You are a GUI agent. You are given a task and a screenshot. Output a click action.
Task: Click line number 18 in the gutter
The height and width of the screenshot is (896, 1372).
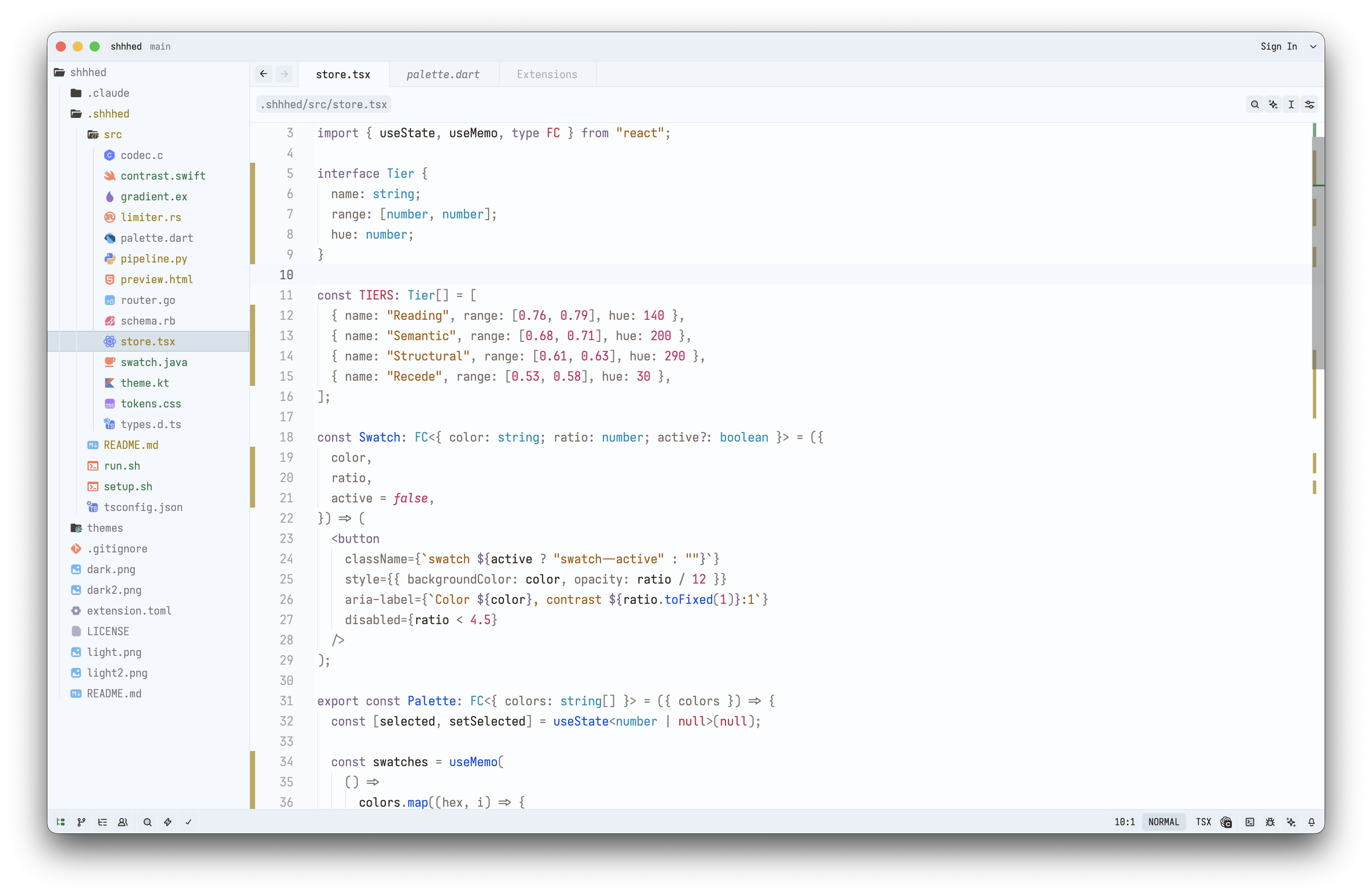coord(286,437)
